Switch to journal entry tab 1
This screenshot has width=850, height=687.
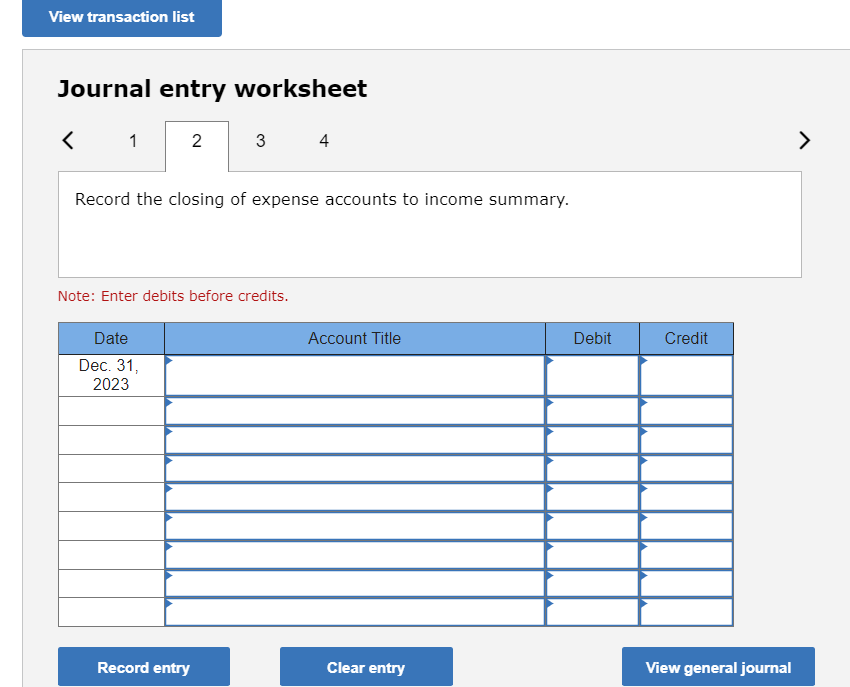pyautogui.click(x=133, y=141)
